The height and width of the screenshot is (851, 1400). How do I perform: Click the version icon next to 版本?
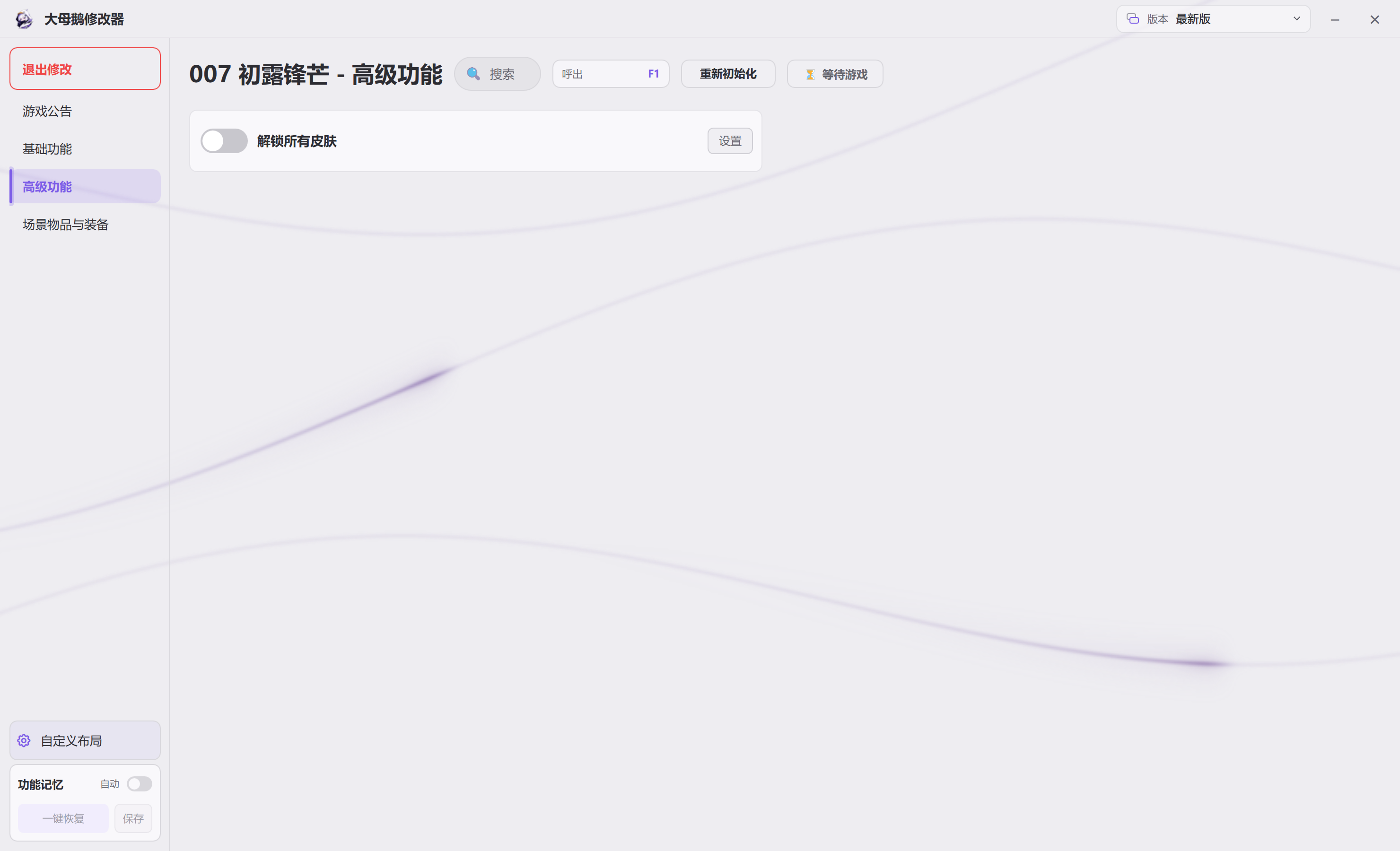(1132, 19)
